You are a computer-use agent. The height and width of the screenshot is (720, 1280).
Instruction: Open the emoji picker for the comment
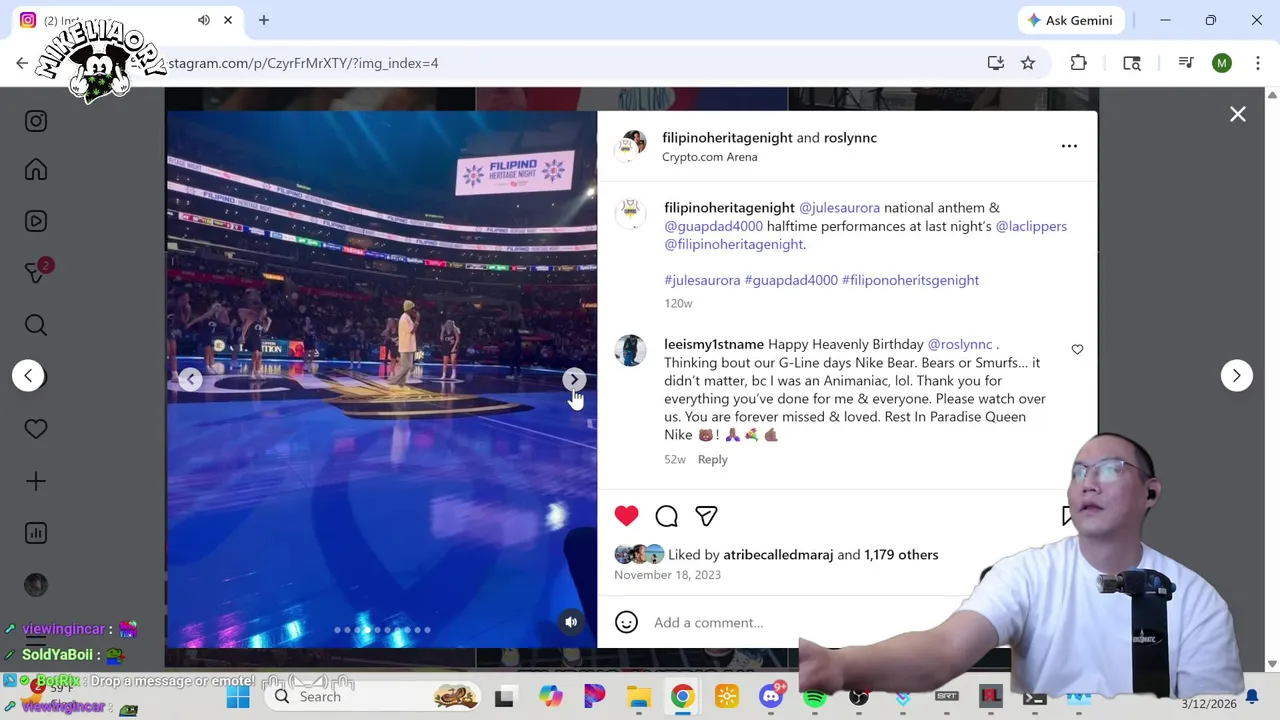626,622
